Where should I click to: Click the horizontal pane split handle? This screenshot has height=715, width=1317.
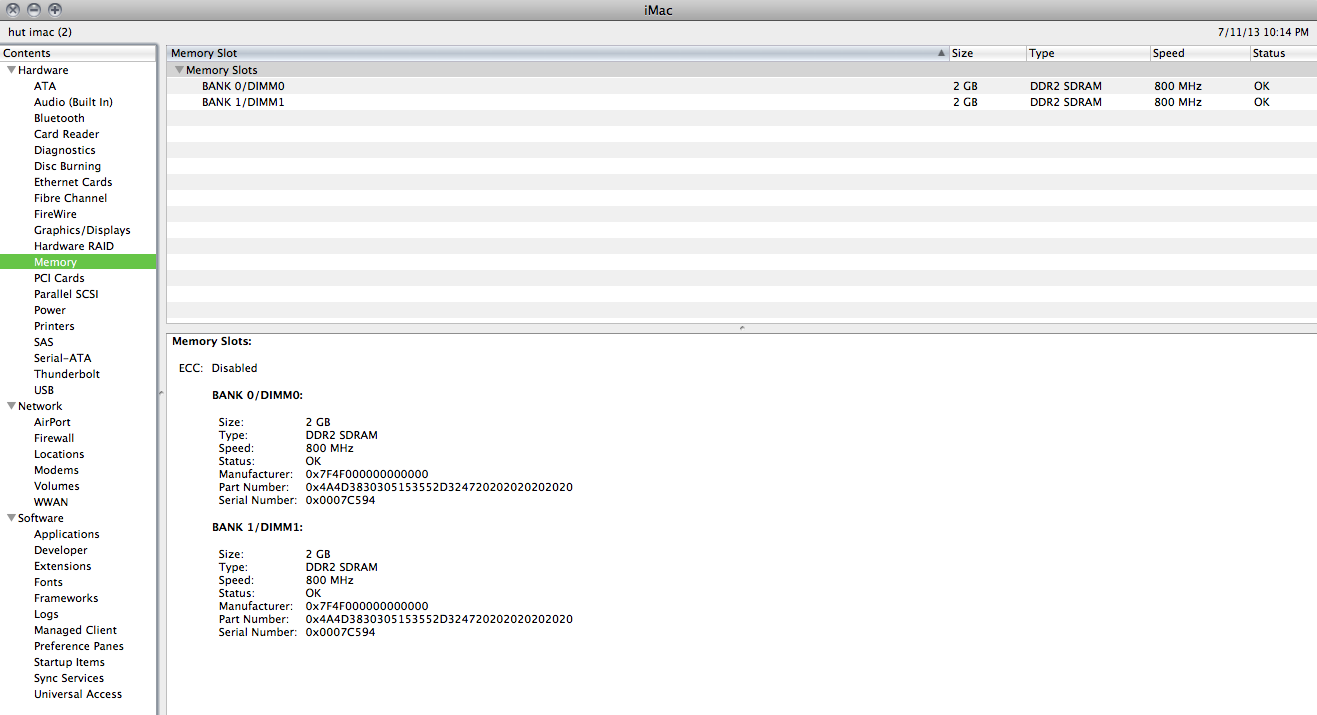[x=741, y=327]
